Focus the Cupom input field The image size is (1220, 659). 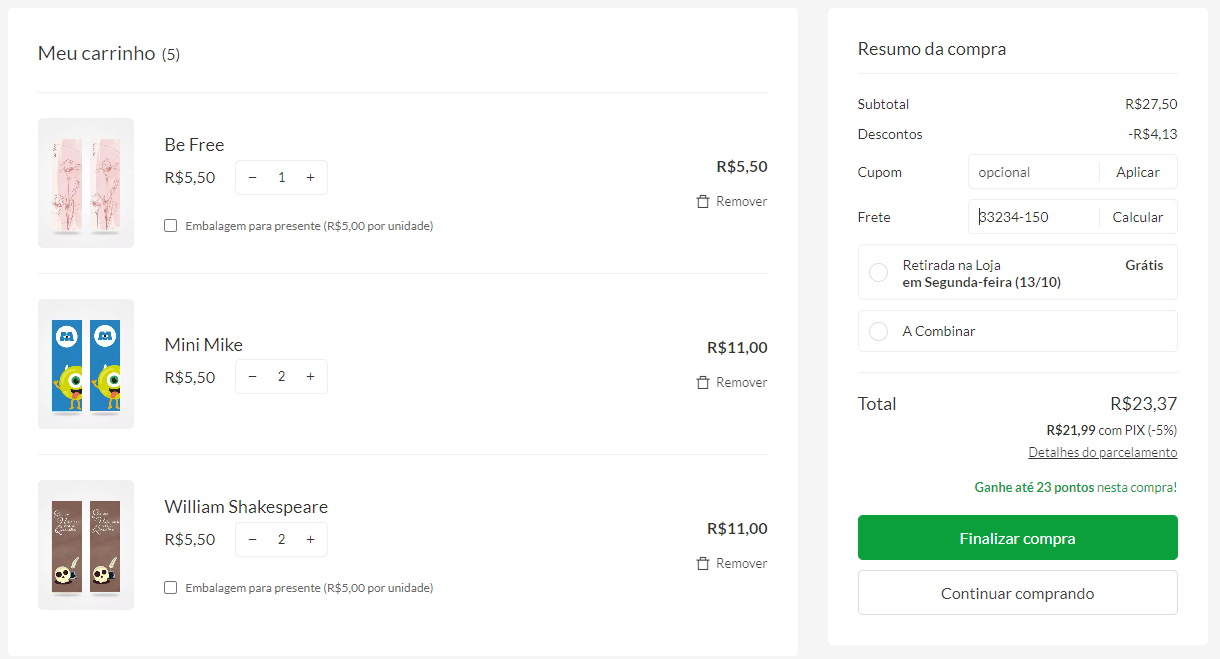1033,172
